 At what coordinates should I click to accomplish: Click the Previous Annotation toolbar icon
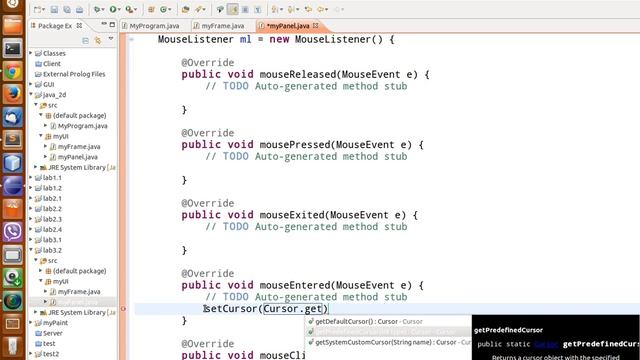pos(291,9)
